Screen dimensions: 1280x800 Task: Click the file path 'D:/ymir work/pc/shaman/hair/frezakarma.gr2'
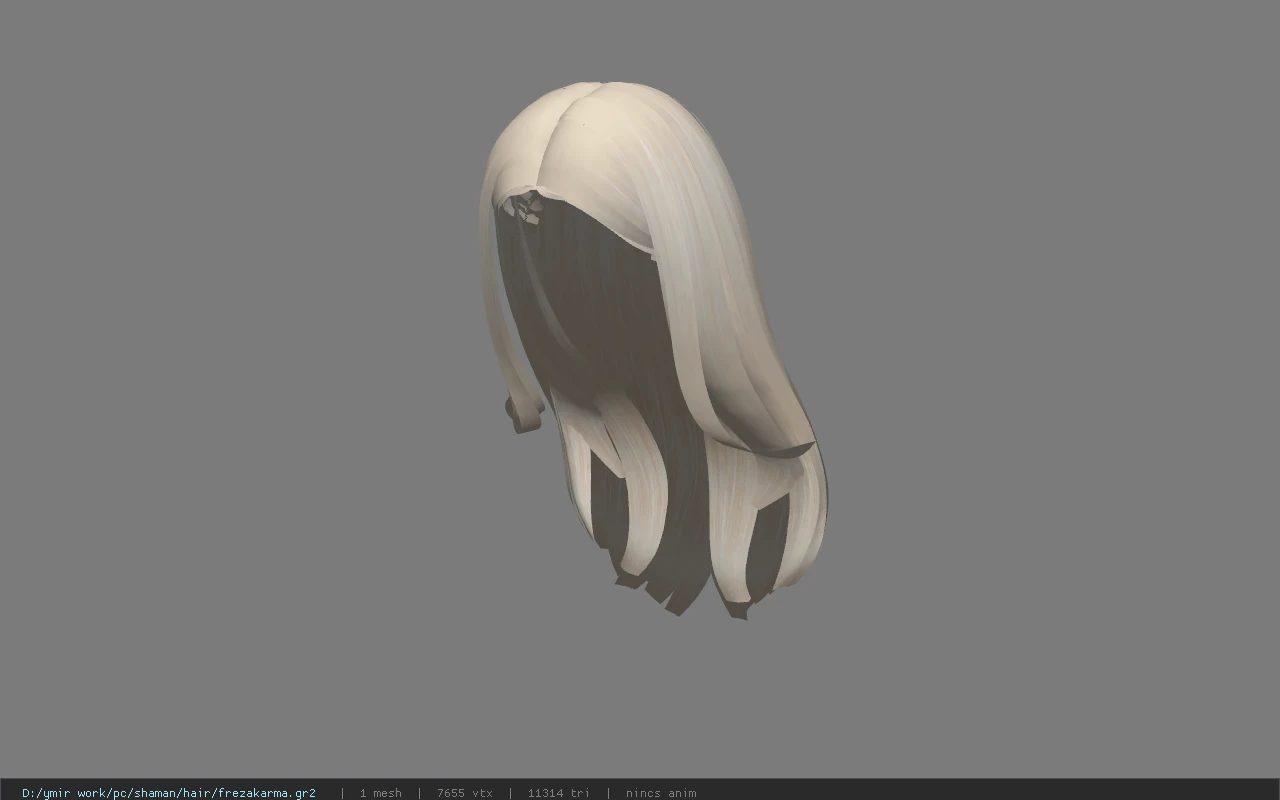click(169, 793)
